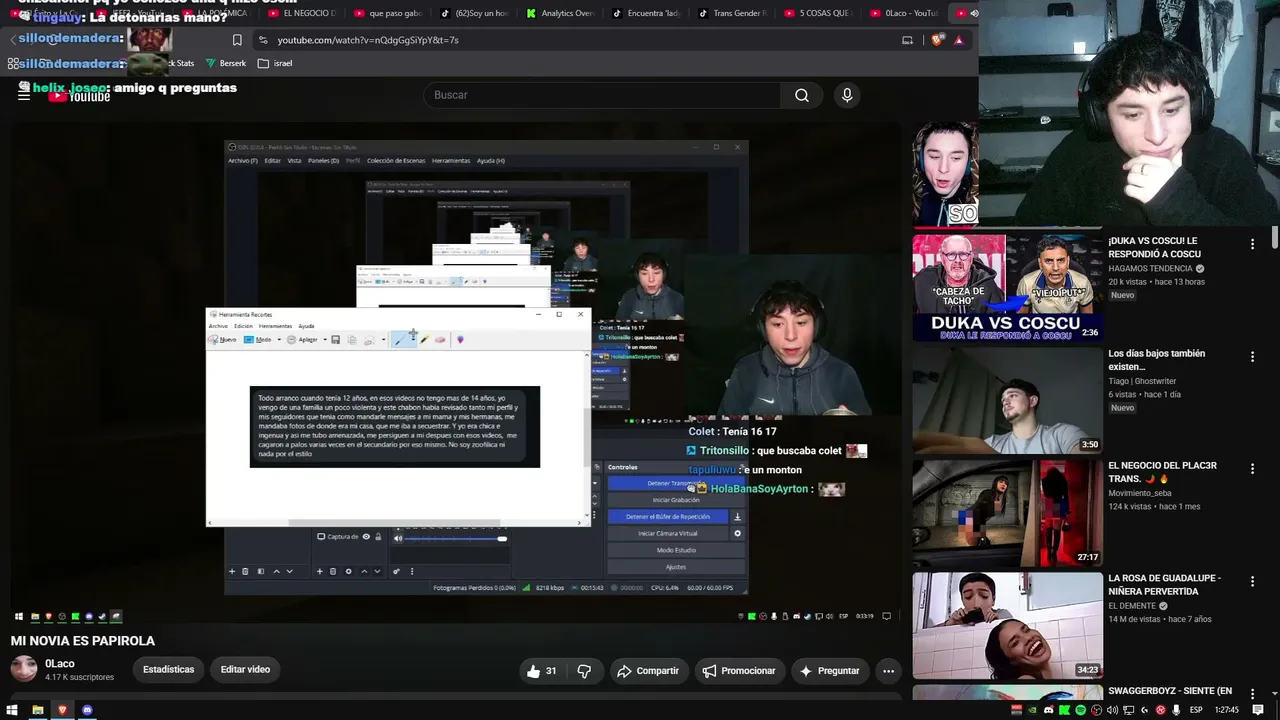1280x720 pixels.
Task: Select the eraser tool in Recortes
Action: click(440, 340)
